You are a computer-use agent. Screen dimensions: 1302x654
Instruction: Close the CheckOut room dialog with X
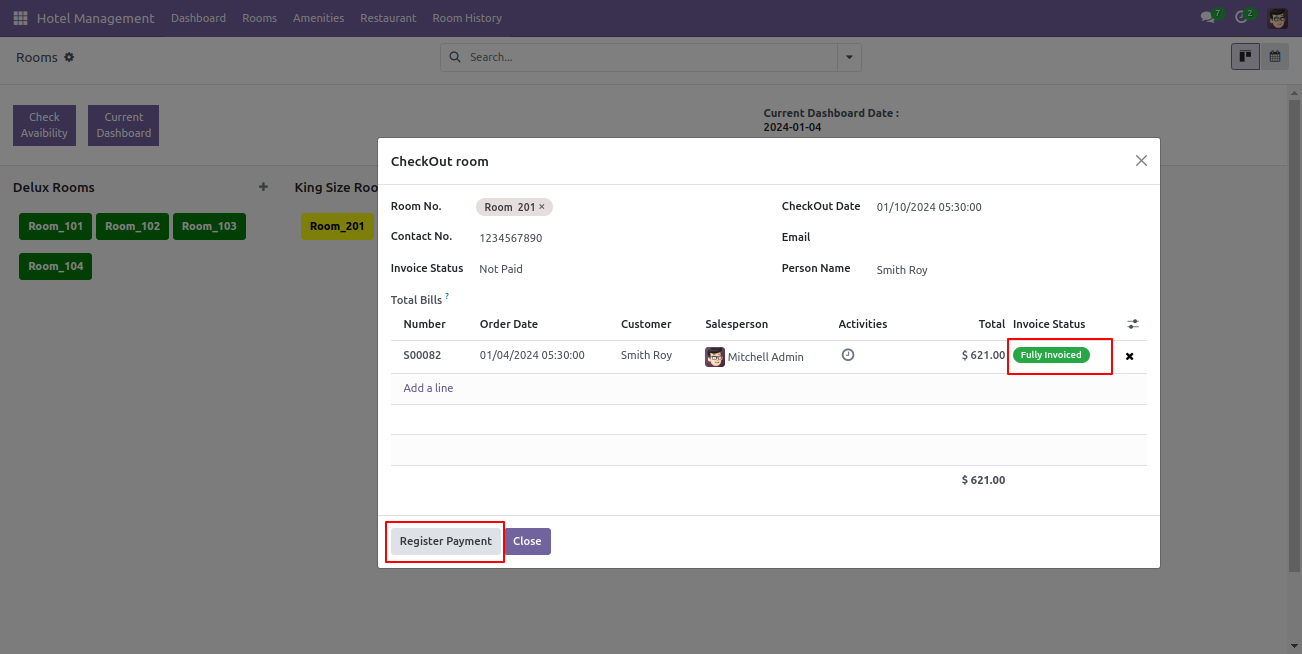click(1141, 160)
